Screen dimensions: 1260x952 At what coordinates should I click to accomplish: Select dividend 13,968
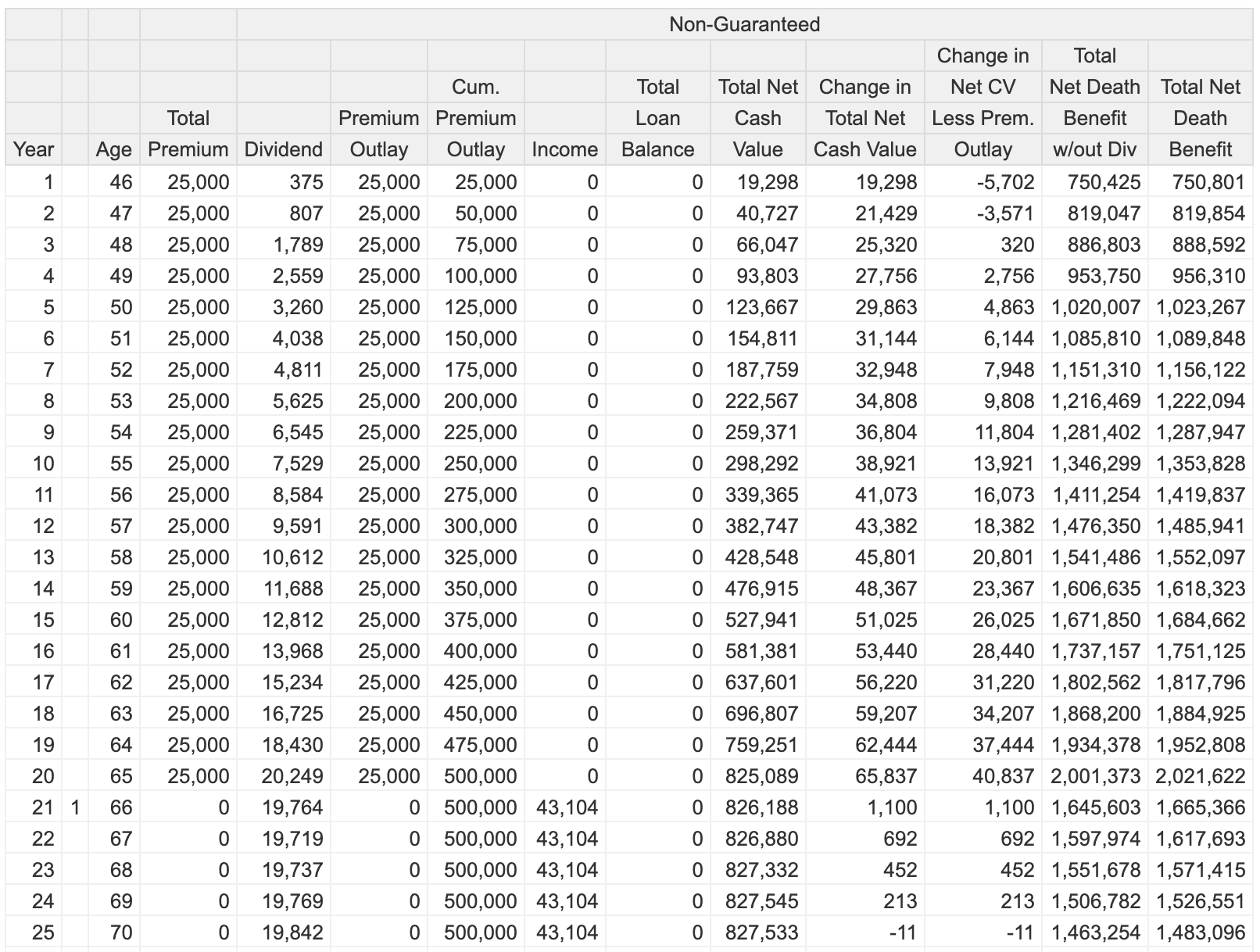[x=284, y=651]
